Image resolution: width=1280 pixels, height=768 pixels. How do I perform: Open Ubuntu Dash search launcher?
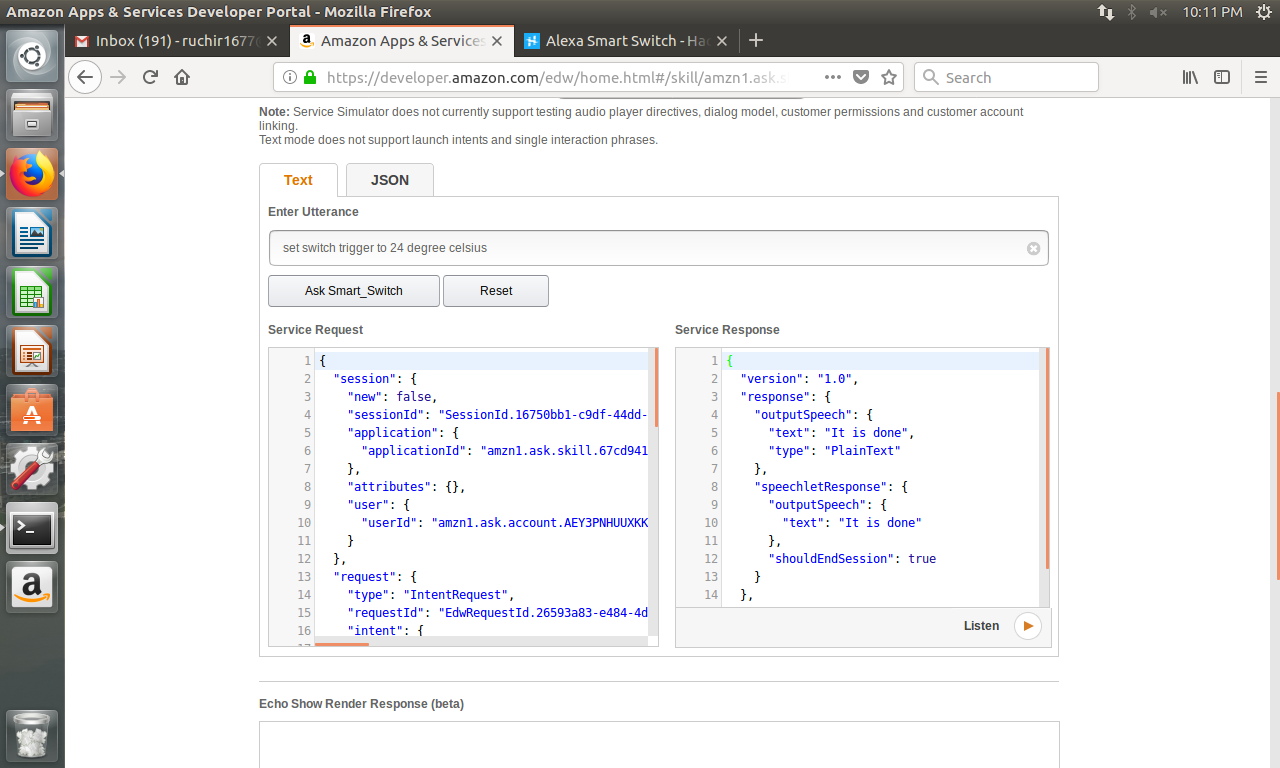click(33, 56)
